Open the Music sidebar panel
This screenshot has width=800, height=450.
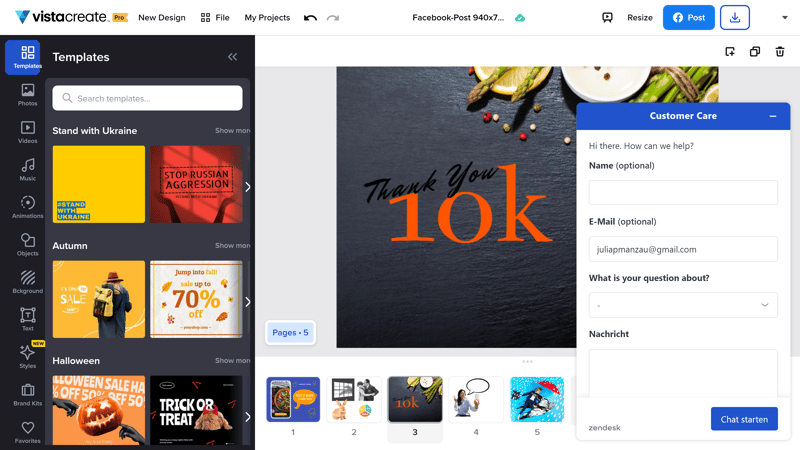[x=27, y=169]
